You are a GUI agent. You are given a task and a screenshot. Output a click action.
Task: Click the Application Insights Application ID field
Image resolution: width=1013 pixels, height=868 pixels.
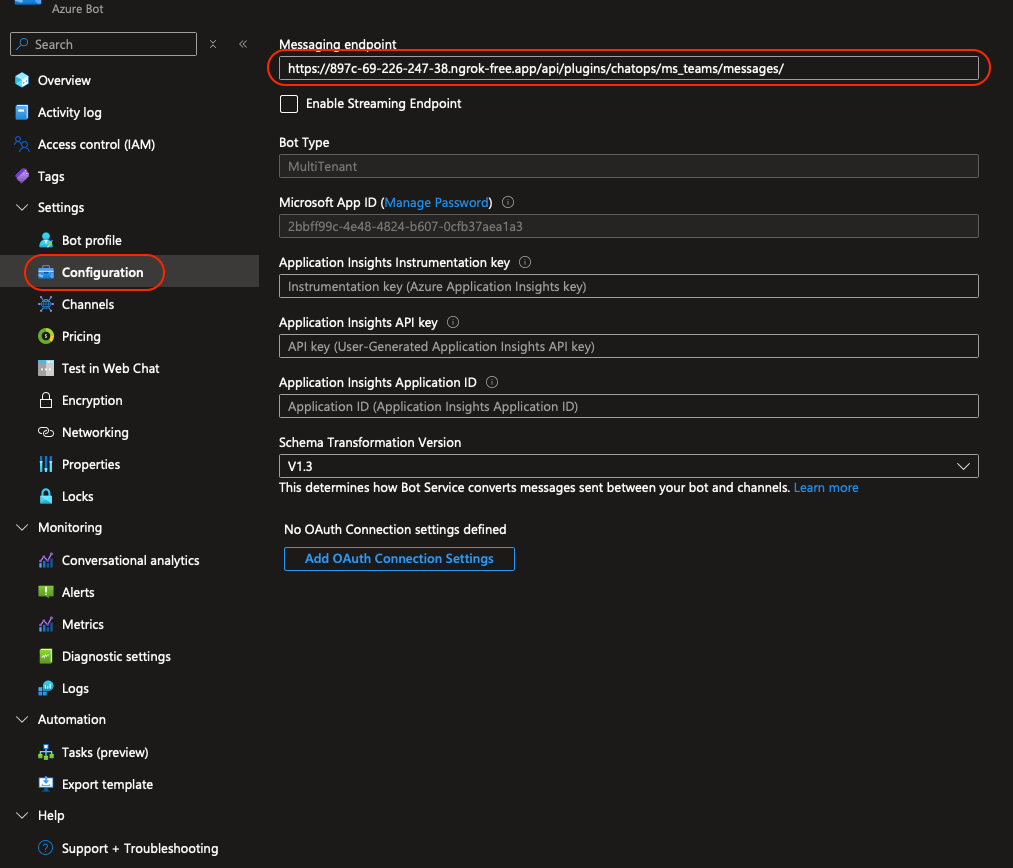[629, 406]
